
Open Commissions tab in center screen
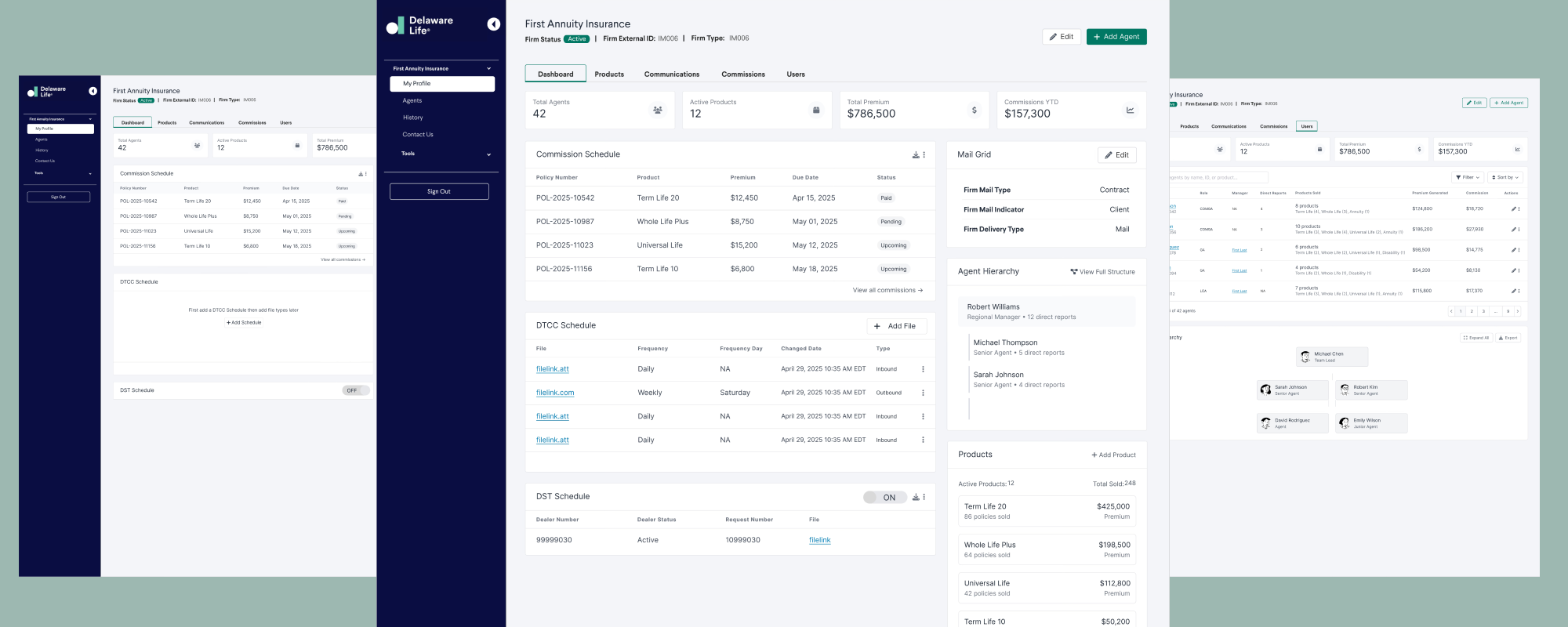tap(743, 74)
